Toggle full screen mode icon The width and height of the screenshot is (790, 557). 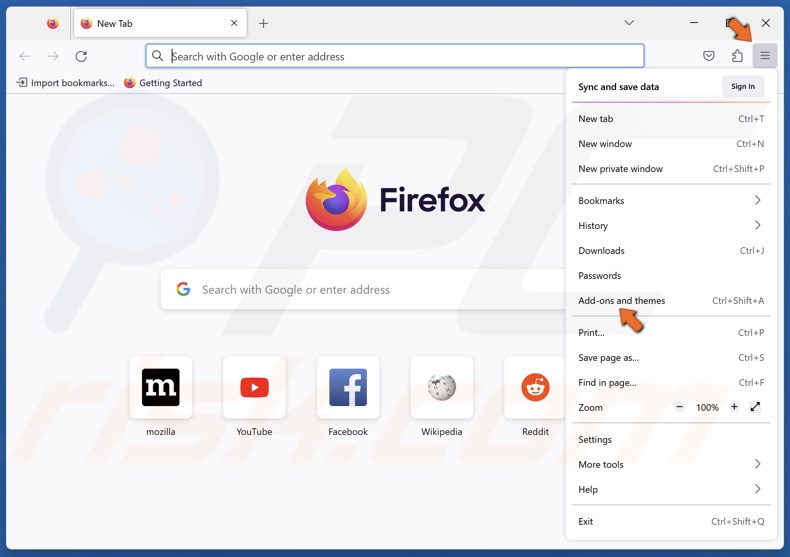coord(755,407)
